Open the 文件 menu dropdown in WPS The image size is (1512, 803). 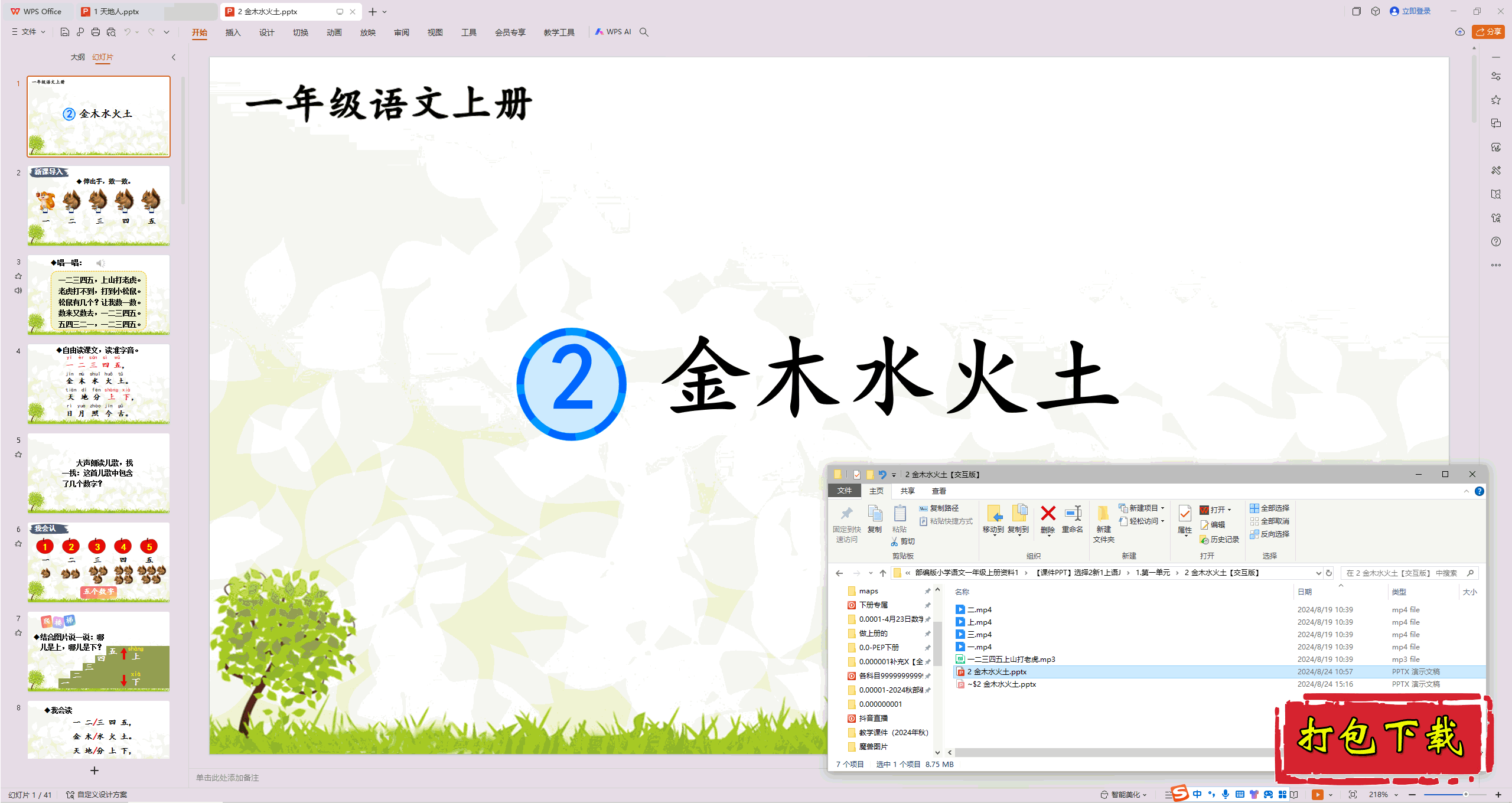28,32
